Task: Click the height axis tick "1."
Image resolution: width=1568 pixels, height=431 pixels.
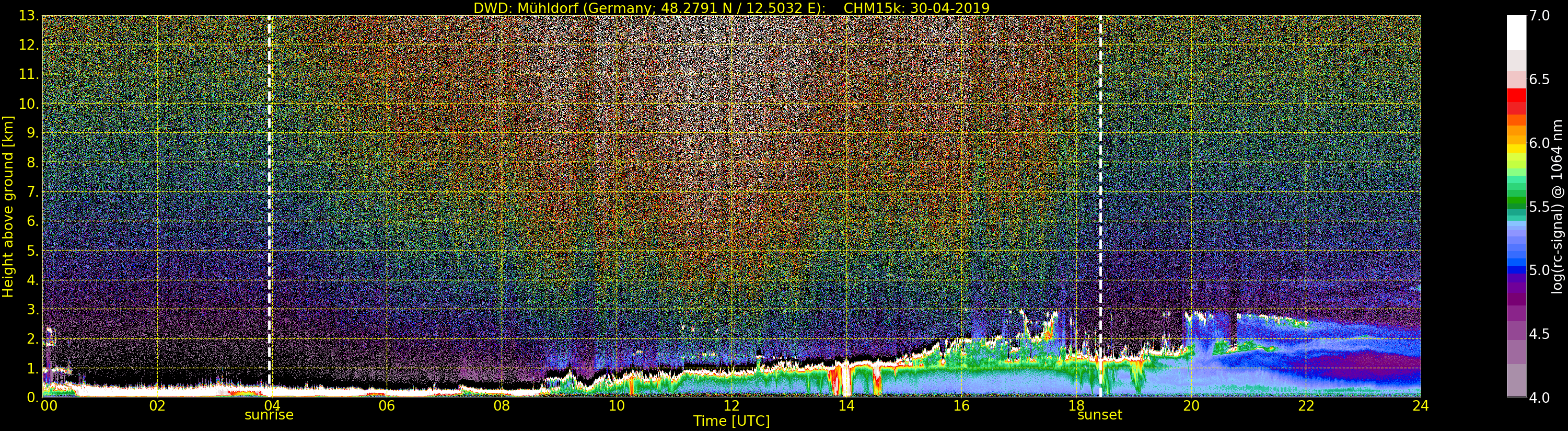Action: pos(32,368)
